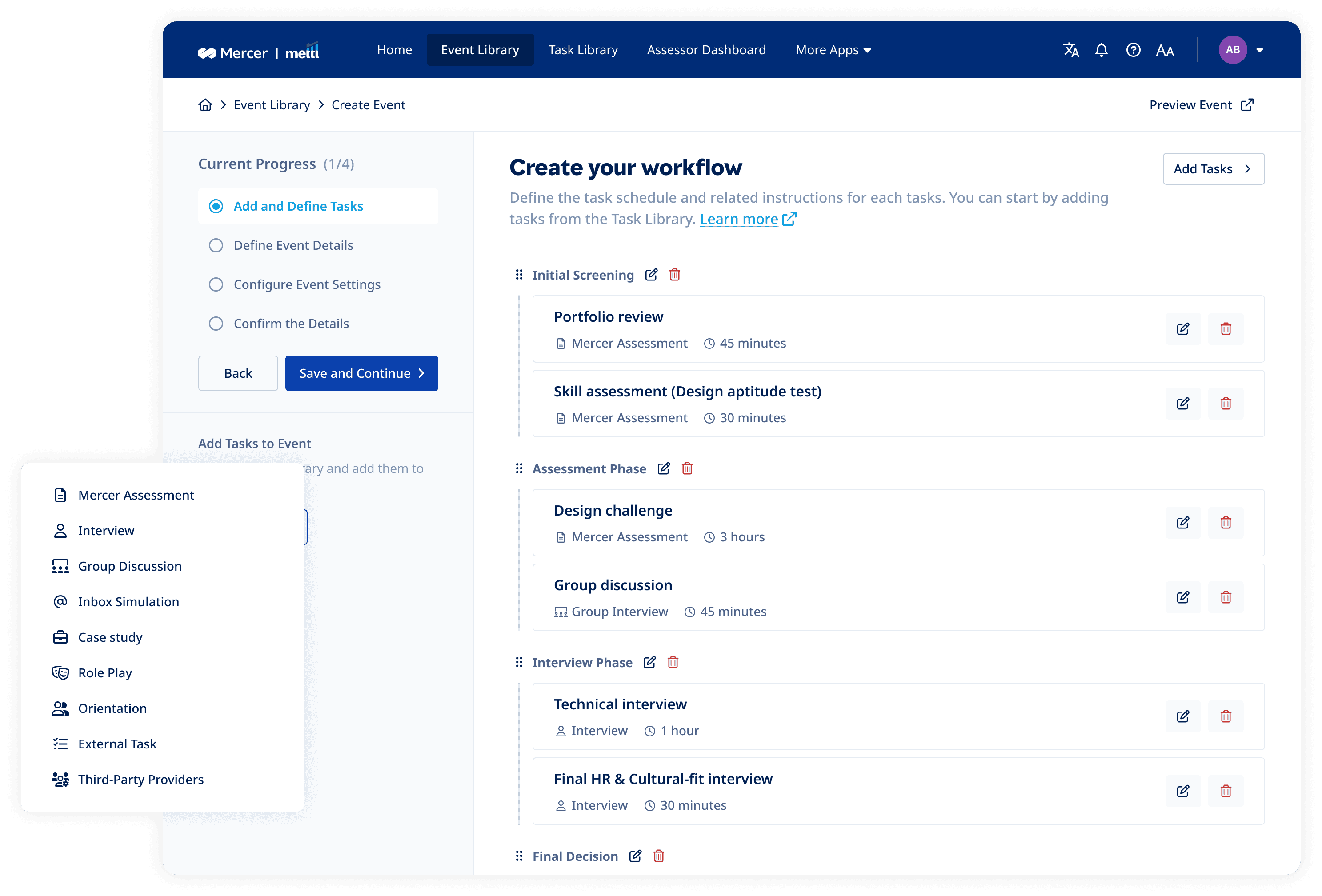Expand the Add Tasks button
This screenshot has height=896, width=1322.
pos(1213,169)
